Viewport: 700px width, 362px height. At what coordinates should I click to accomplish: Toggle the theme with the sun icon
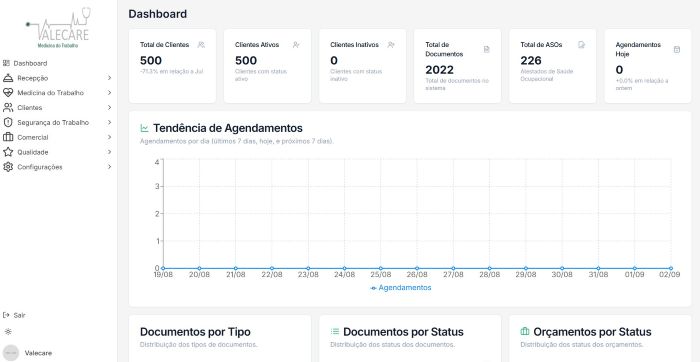pos(8,332)
